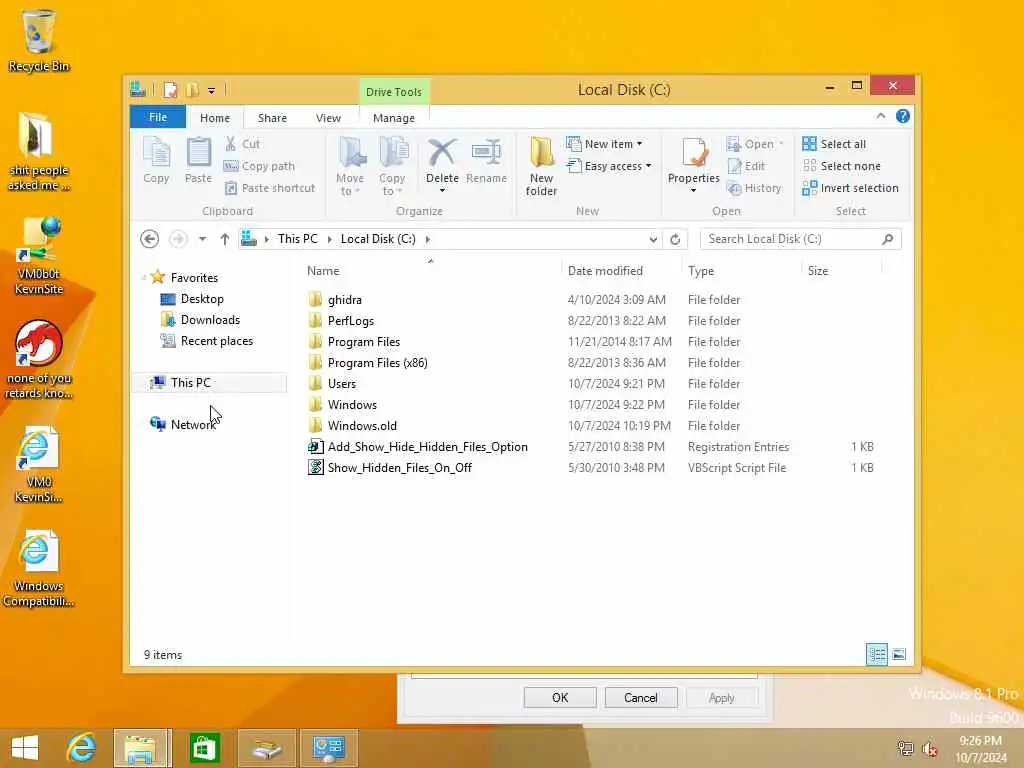Click the Back navigation arrow
This screenshot has width=1024, height=768.
pyautogui.click(x=150, y=239)
